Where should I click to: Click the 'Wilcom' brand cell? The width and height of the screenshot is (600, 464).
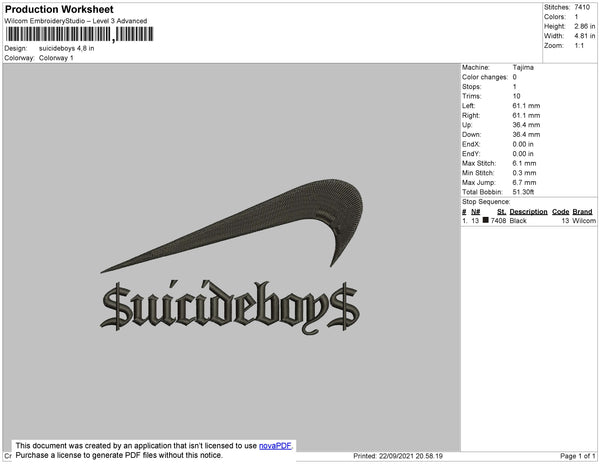(584, 221)
